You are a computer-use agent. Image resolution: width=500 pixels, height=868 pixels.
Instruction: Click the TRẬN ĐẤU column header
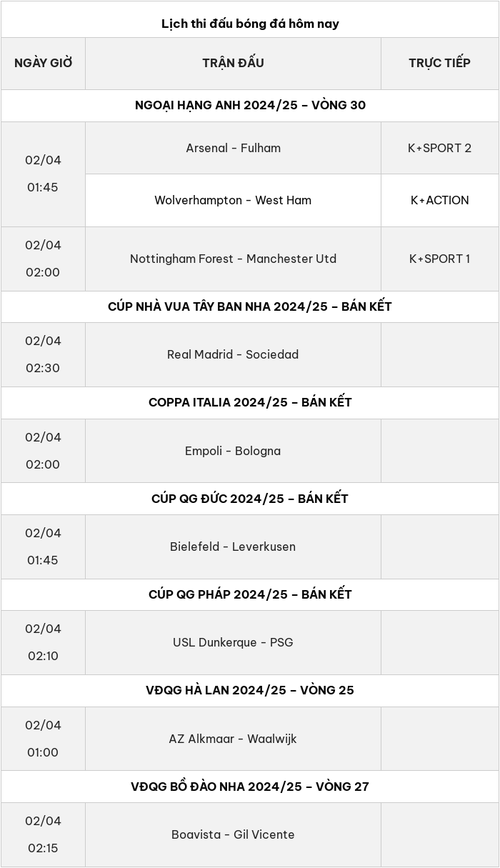coord(233,63)
